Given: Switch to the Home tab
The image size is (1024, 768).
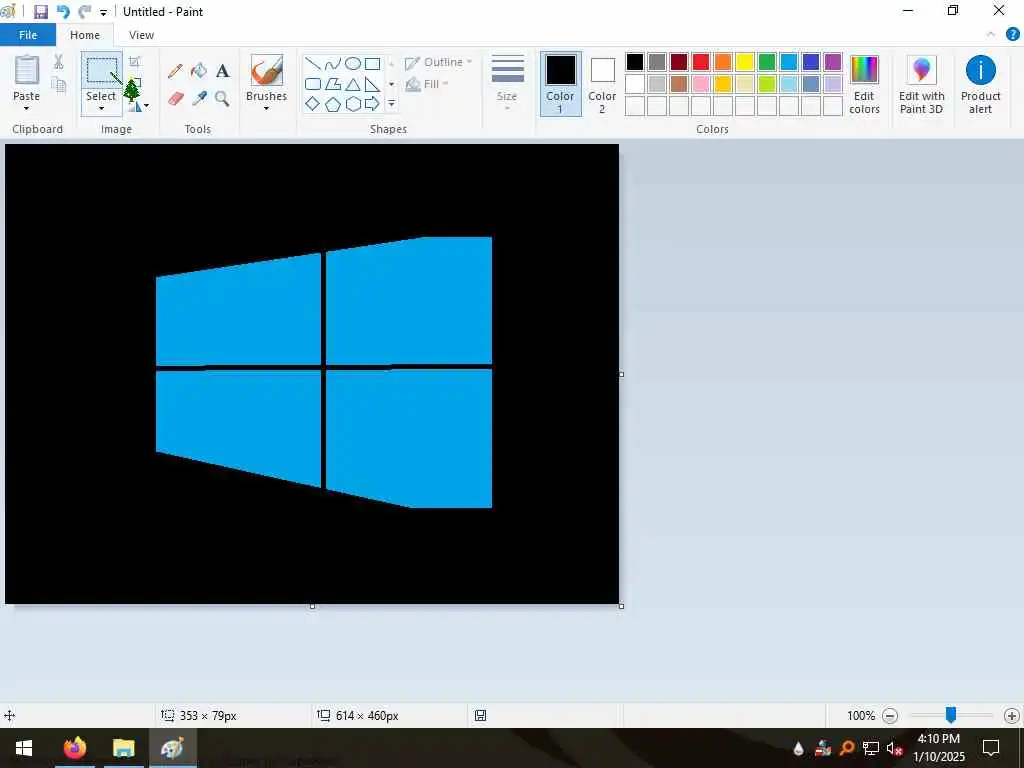Looking at the screenshot, I should 85,35.
